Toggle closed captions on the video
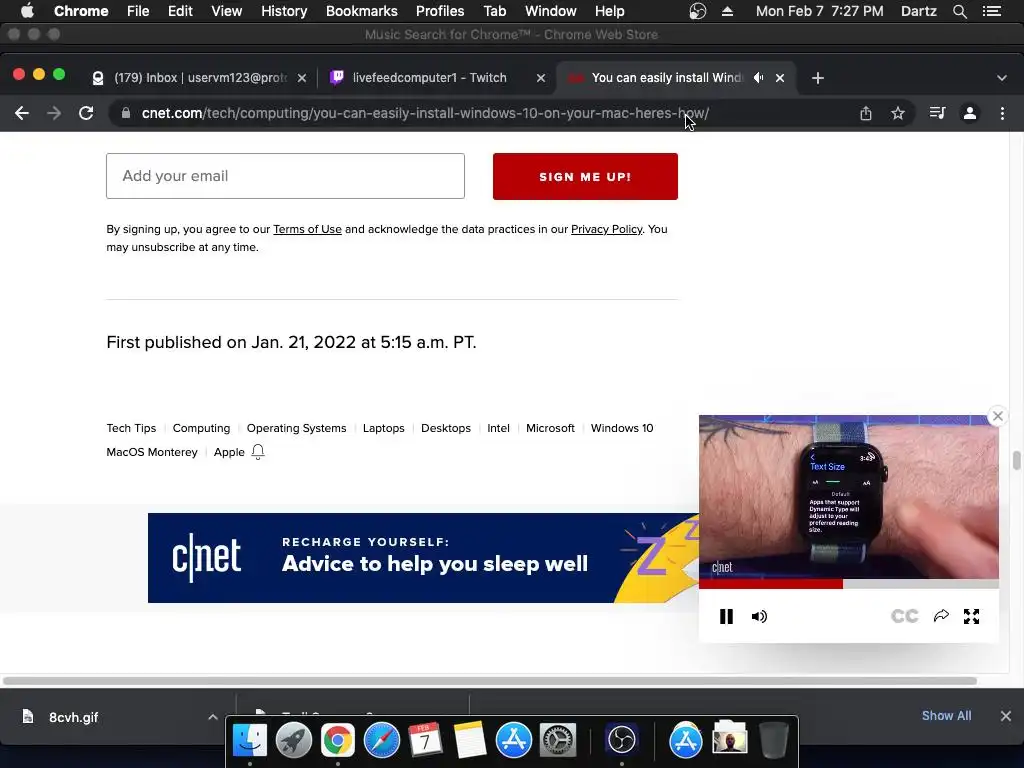 (904, 616)
